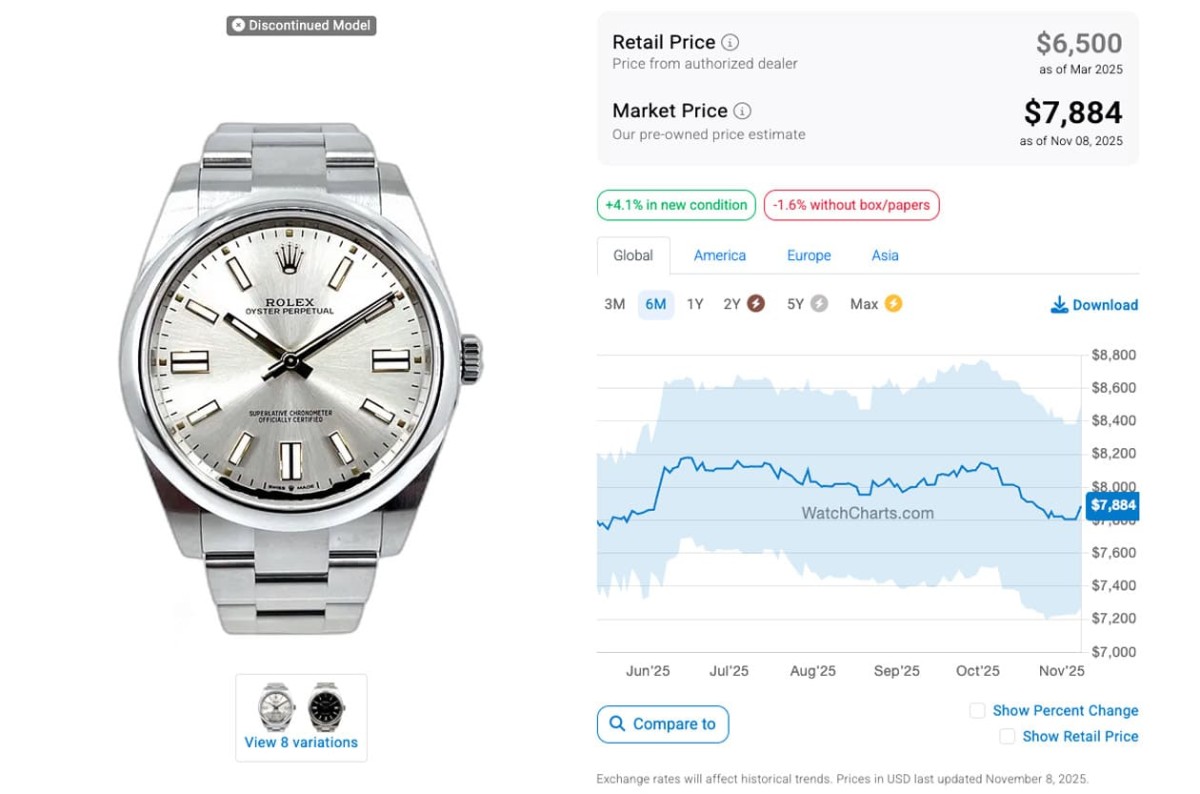Click the Download chart icon
Image resolution: width=1200 pixels, height=794 pixels.
tap(1059, 305)
